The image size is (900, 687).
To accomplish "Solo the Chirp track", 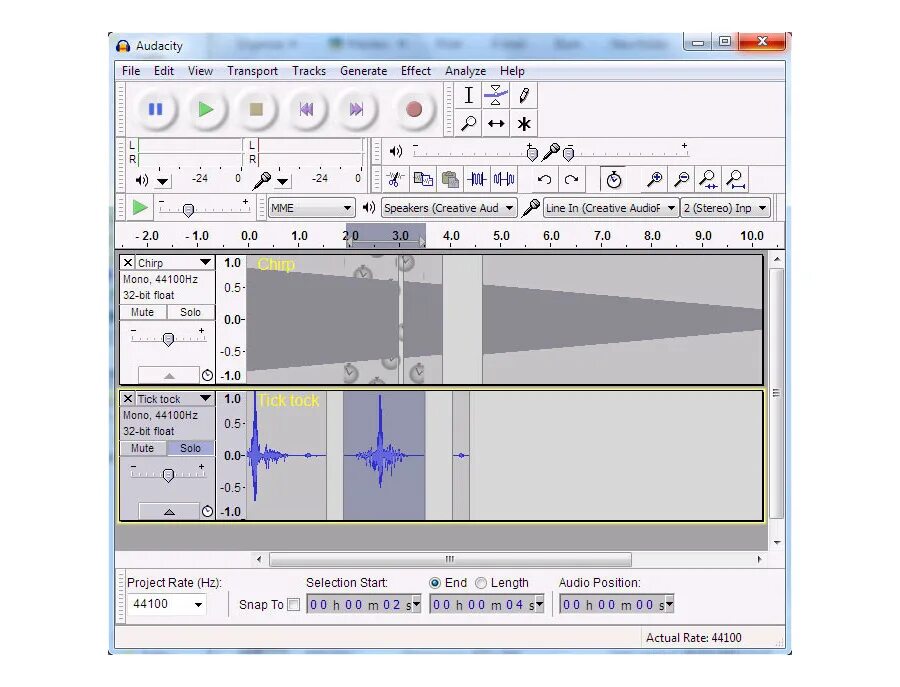I will tap(191, 312).
